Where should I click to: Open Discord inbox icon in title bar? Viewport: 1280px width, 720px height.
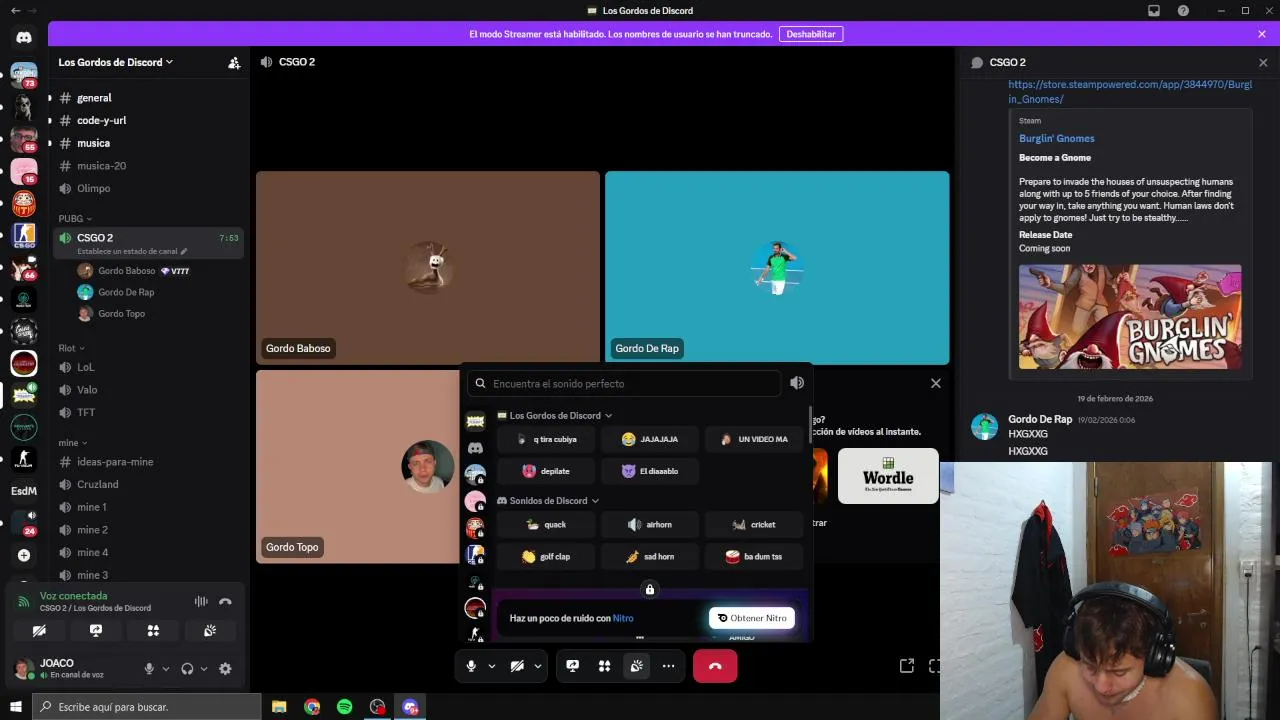tap(1154, 10)
